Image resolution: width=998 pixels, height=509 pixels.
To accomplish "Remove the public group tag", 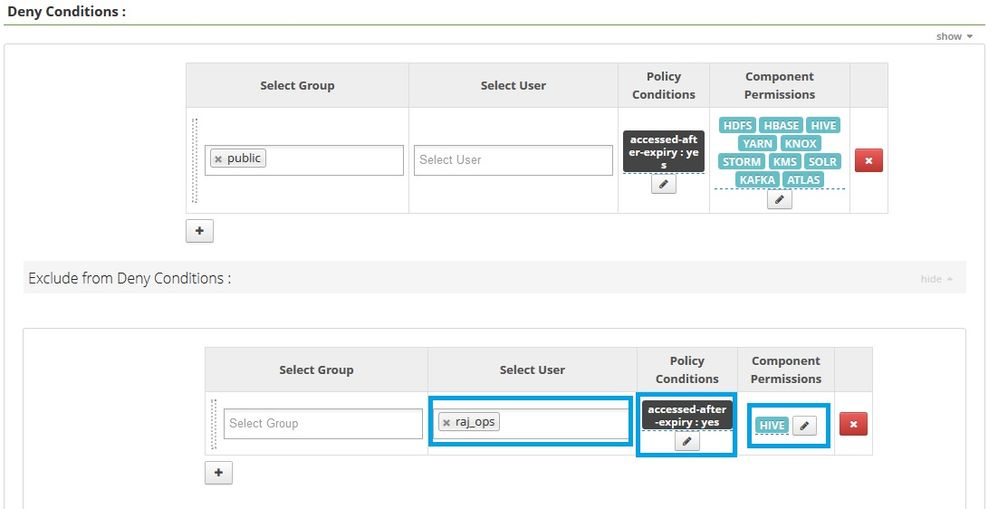I will 218,159.
